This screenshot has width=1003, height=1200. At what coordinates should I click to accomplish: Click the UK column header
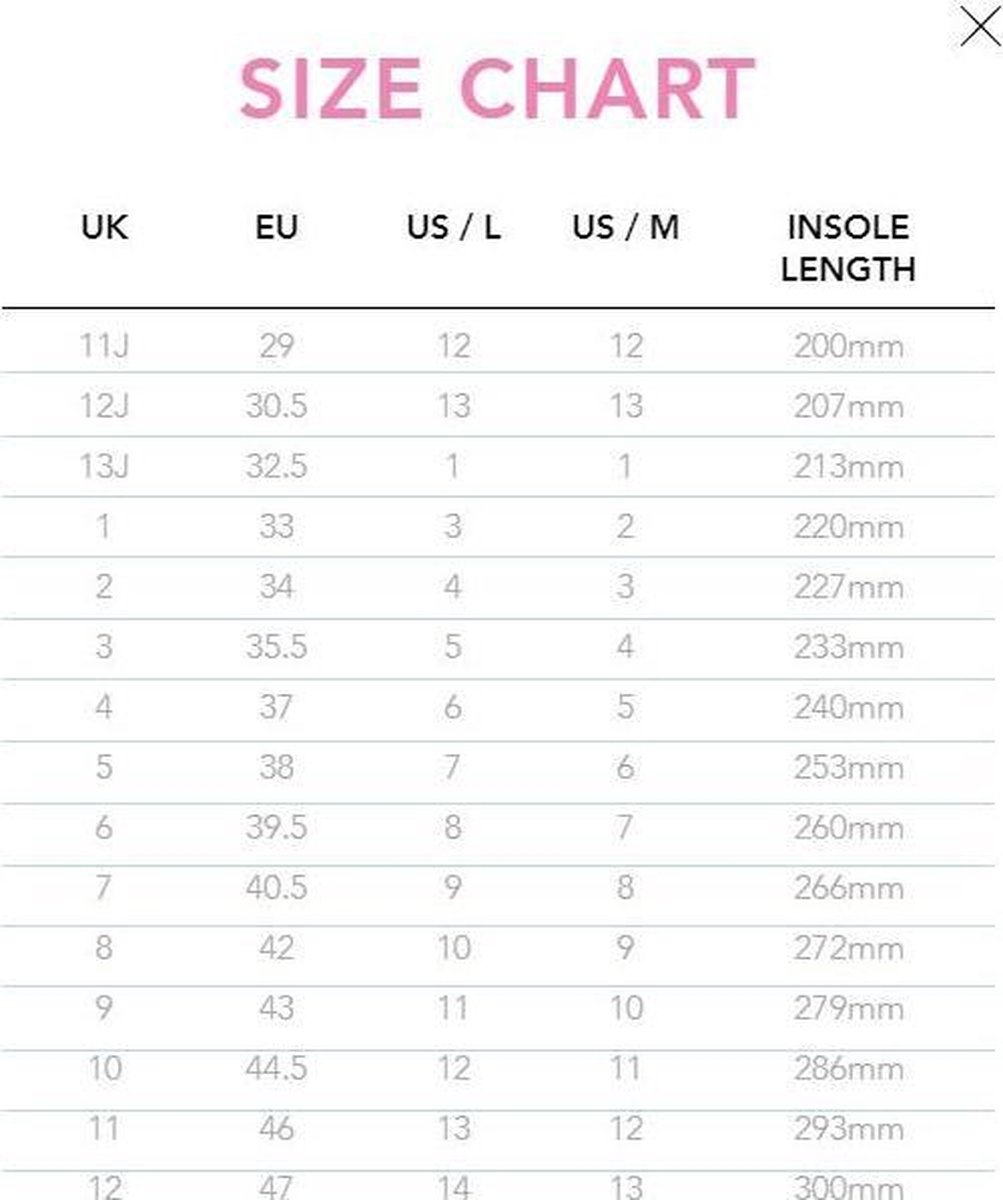[104, 228]
